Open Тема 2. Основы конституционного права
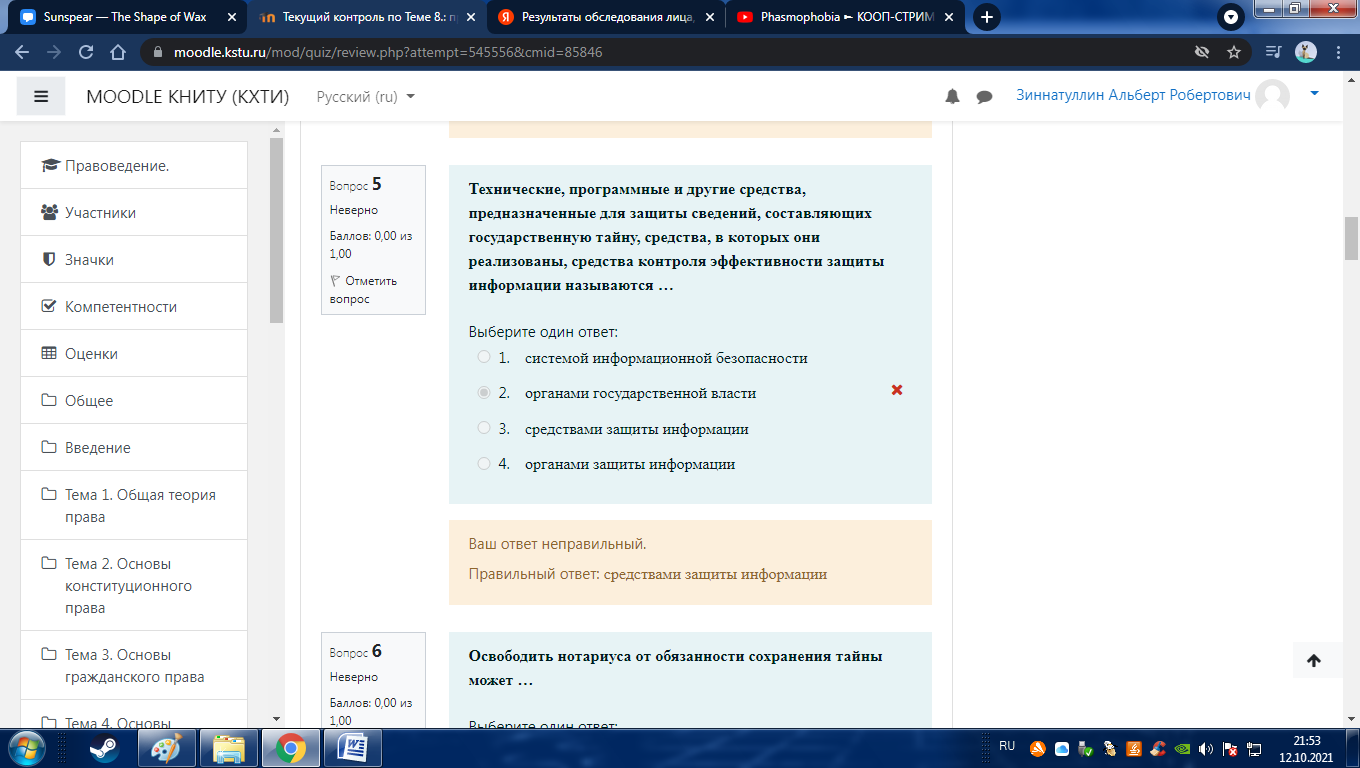1360x768 pixels. click(134, 585)
